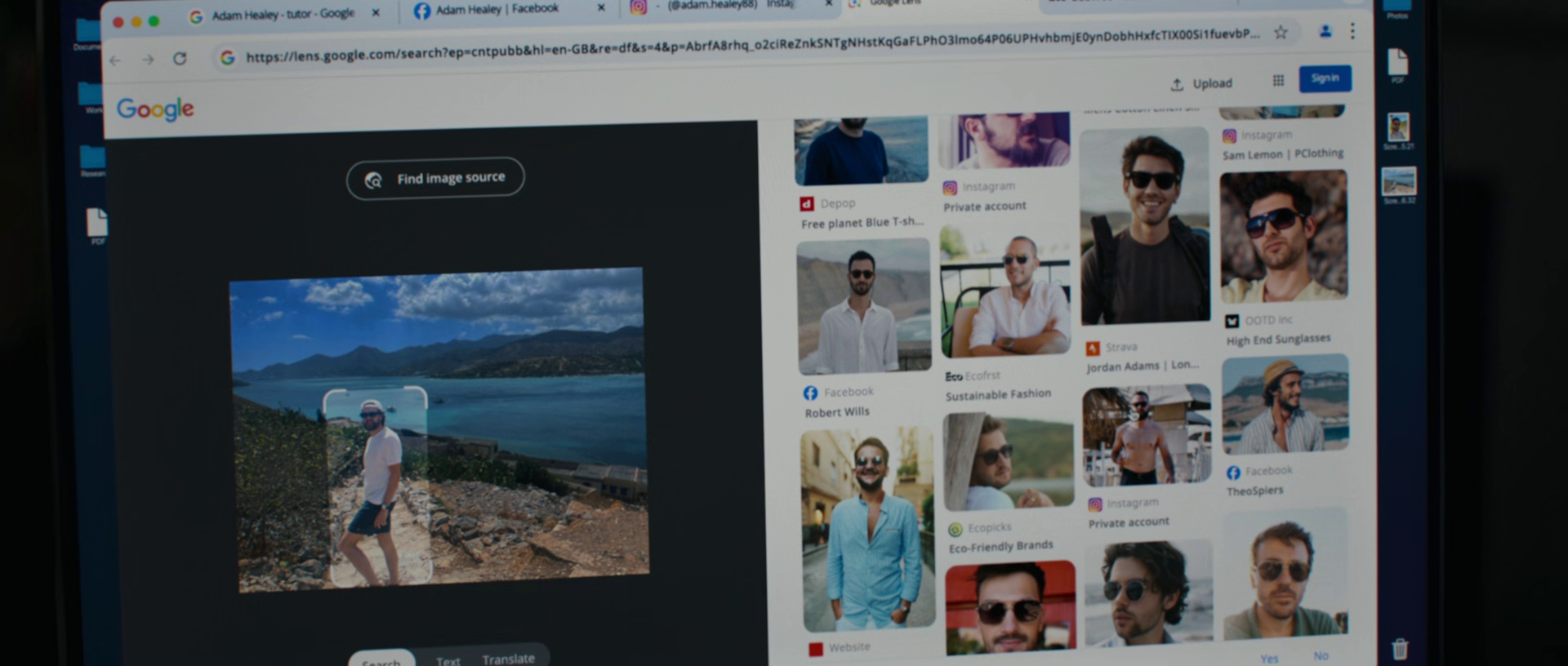This screenshot has width=1568, height=666.
Task: Click the shirtless man by hut thumbnail
Action: [1147, 435]
